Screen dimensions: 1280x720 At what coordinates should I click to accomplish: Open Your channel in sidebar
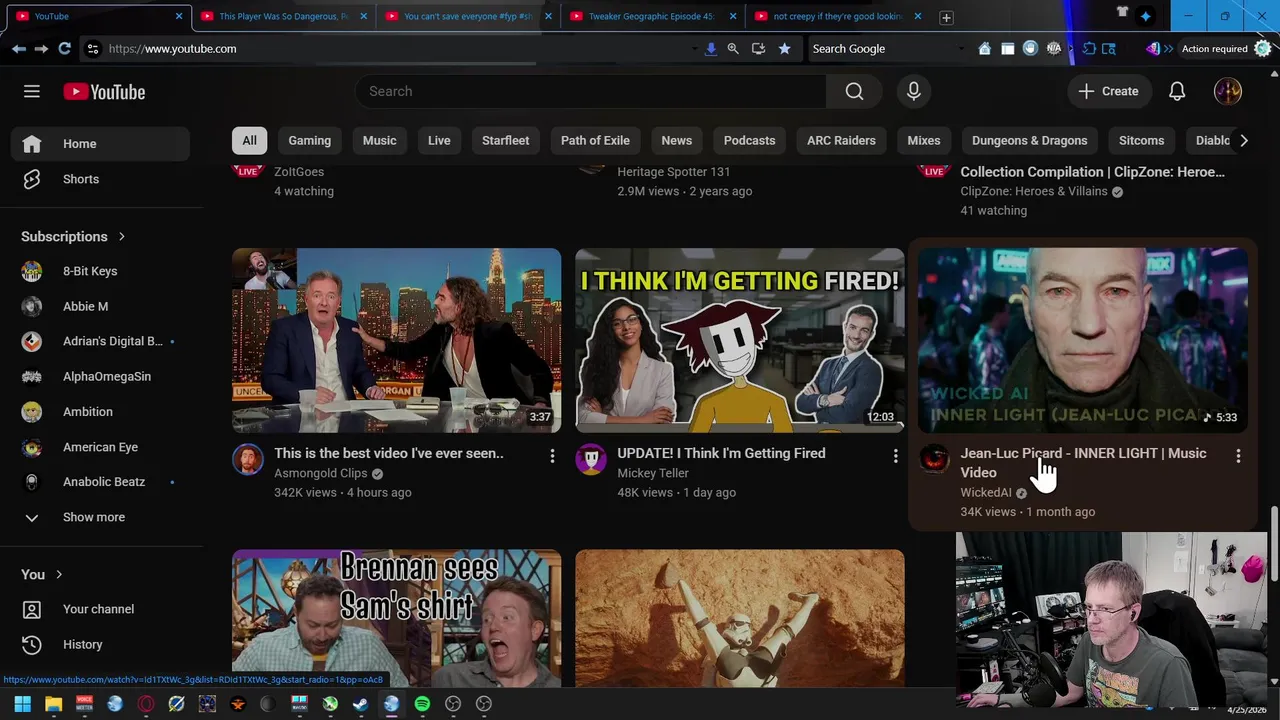click(x=100, y=609)
